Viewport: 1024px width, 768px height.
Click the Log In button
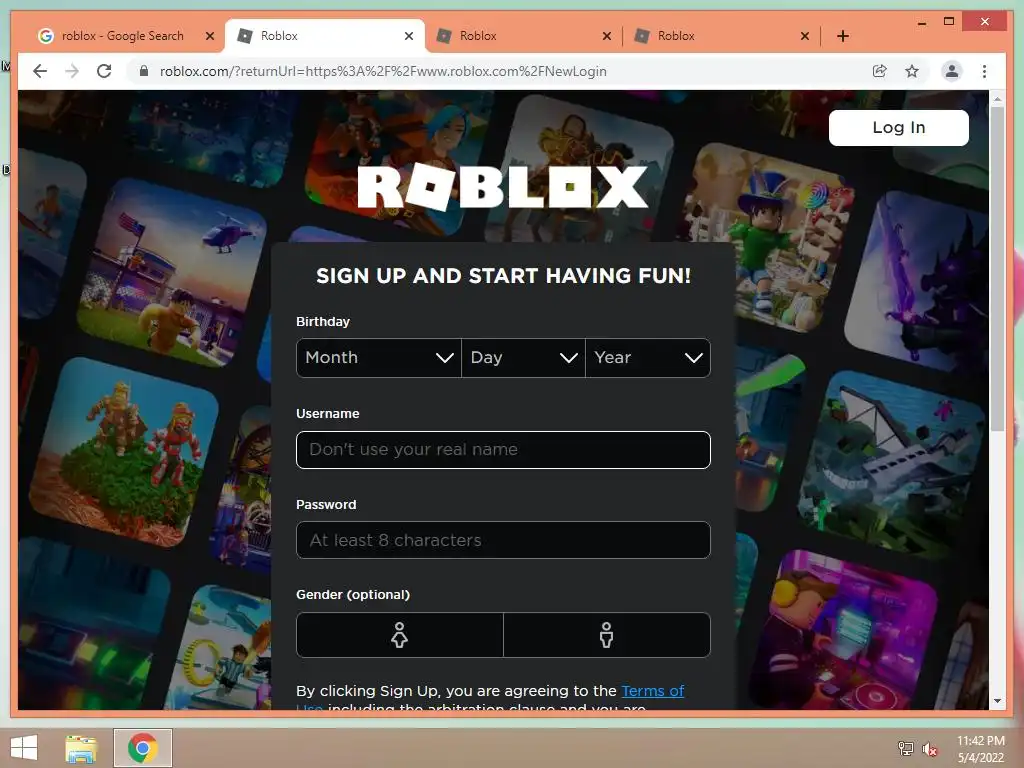[899, 127]
